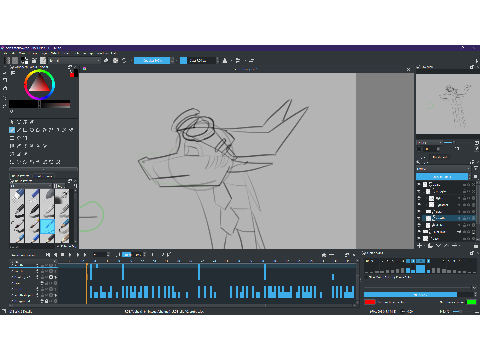Select the Transform tool in toolbox
480x360 pixels.
point(12,138)
